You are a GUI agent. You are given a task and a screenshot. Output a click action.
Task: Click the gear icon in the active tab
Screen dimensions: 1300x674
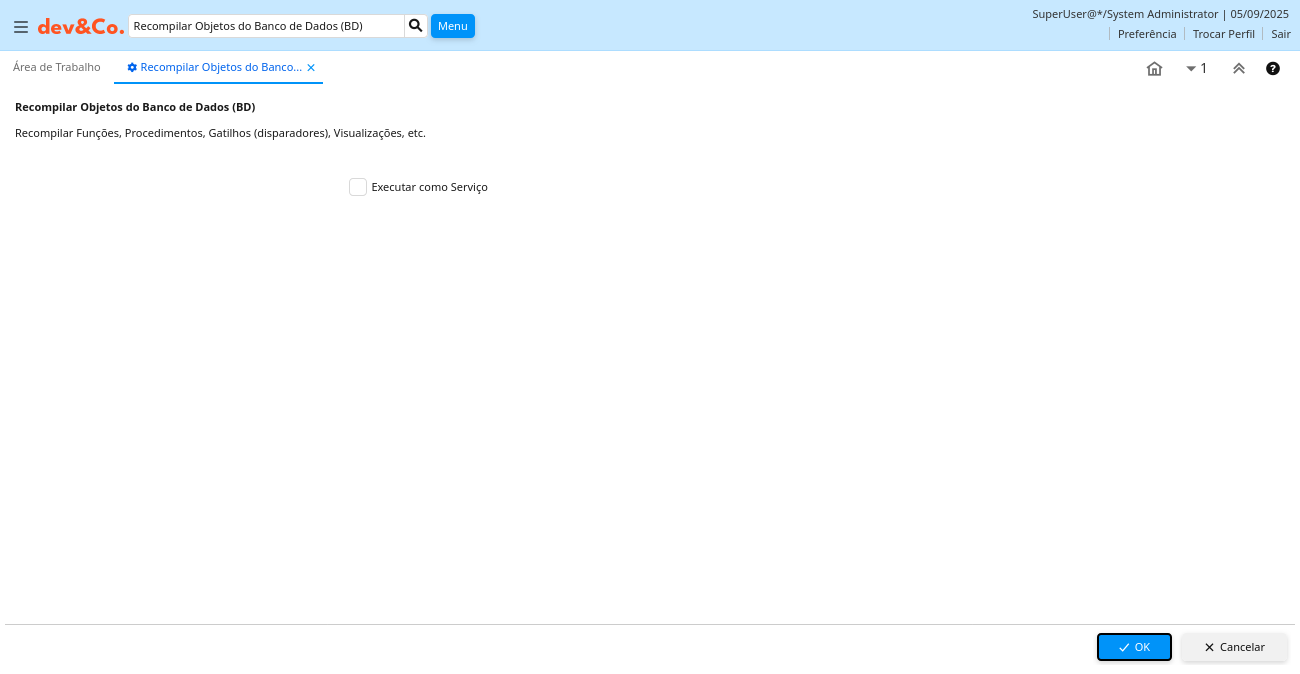[x=132, y=68]
